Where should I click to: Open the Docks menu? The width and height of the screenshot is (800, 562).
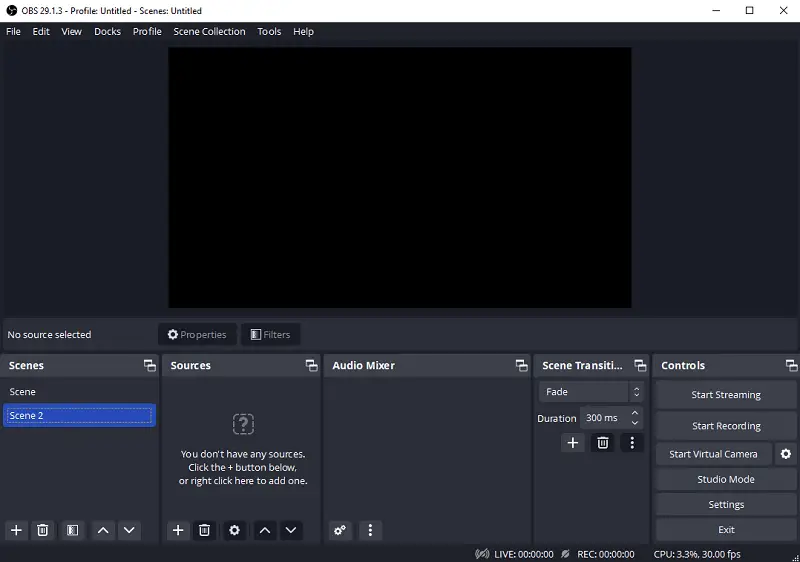click(107, 32)
